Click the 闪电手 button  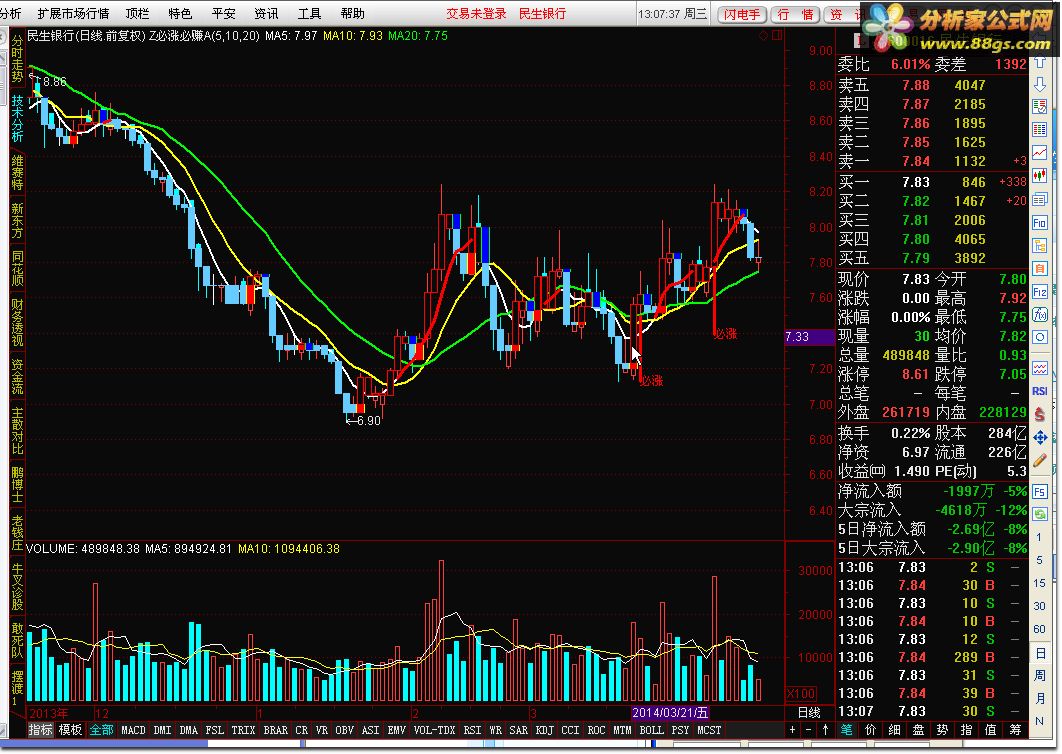(x=742, y=14)
